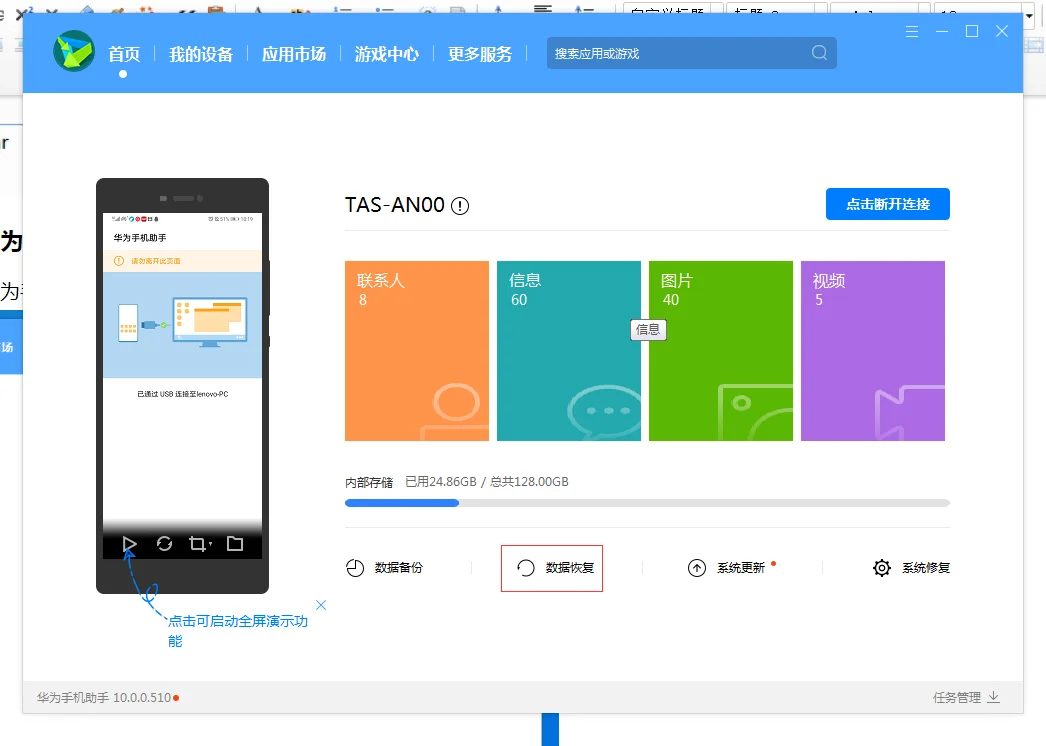Click the refresh screen icon under phone
The width and height of the screenshot is (1046, 746).
coord(165,544)
